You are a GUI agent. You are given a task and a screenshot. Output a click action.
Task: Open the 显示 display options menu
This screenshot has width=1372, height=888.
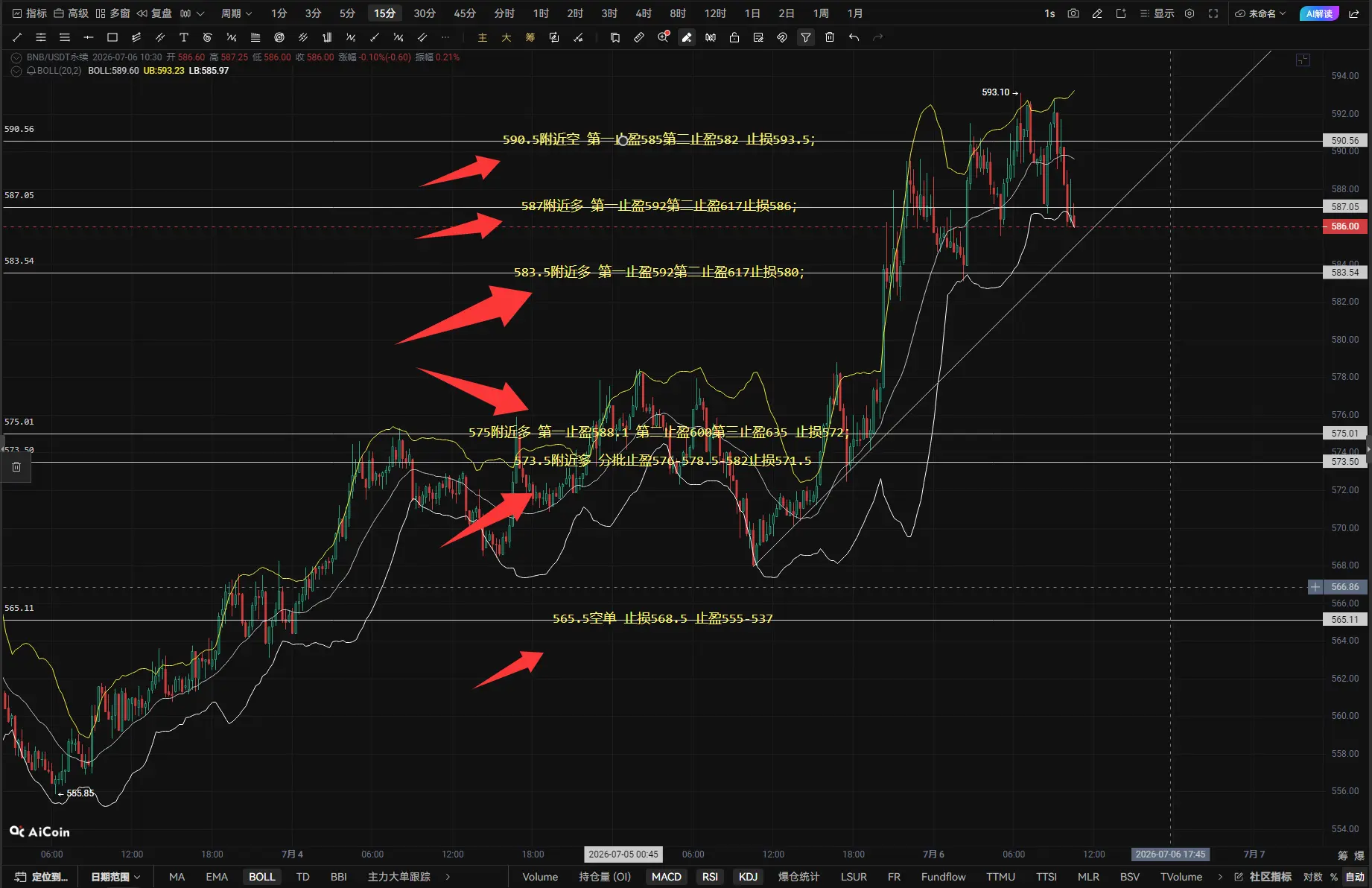click(x=1157, y=13)
